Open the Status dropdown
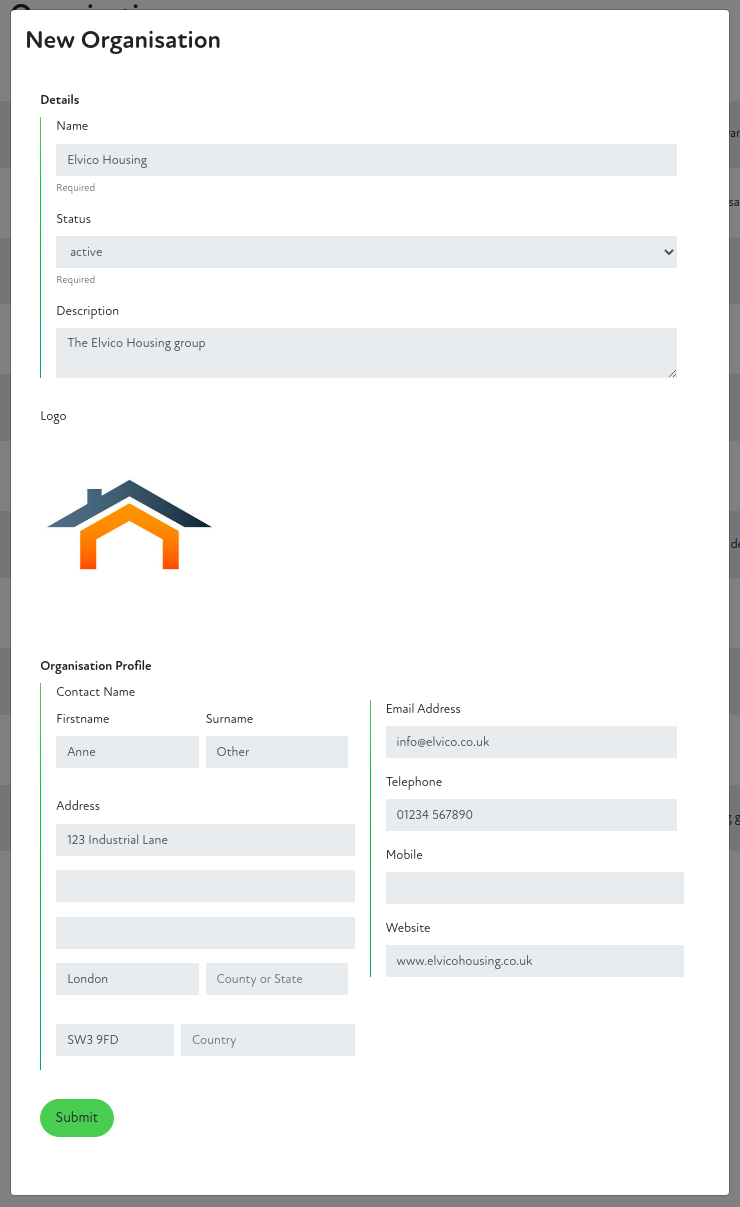Viewport: 740px width, 1207px height. click(366, 252)
